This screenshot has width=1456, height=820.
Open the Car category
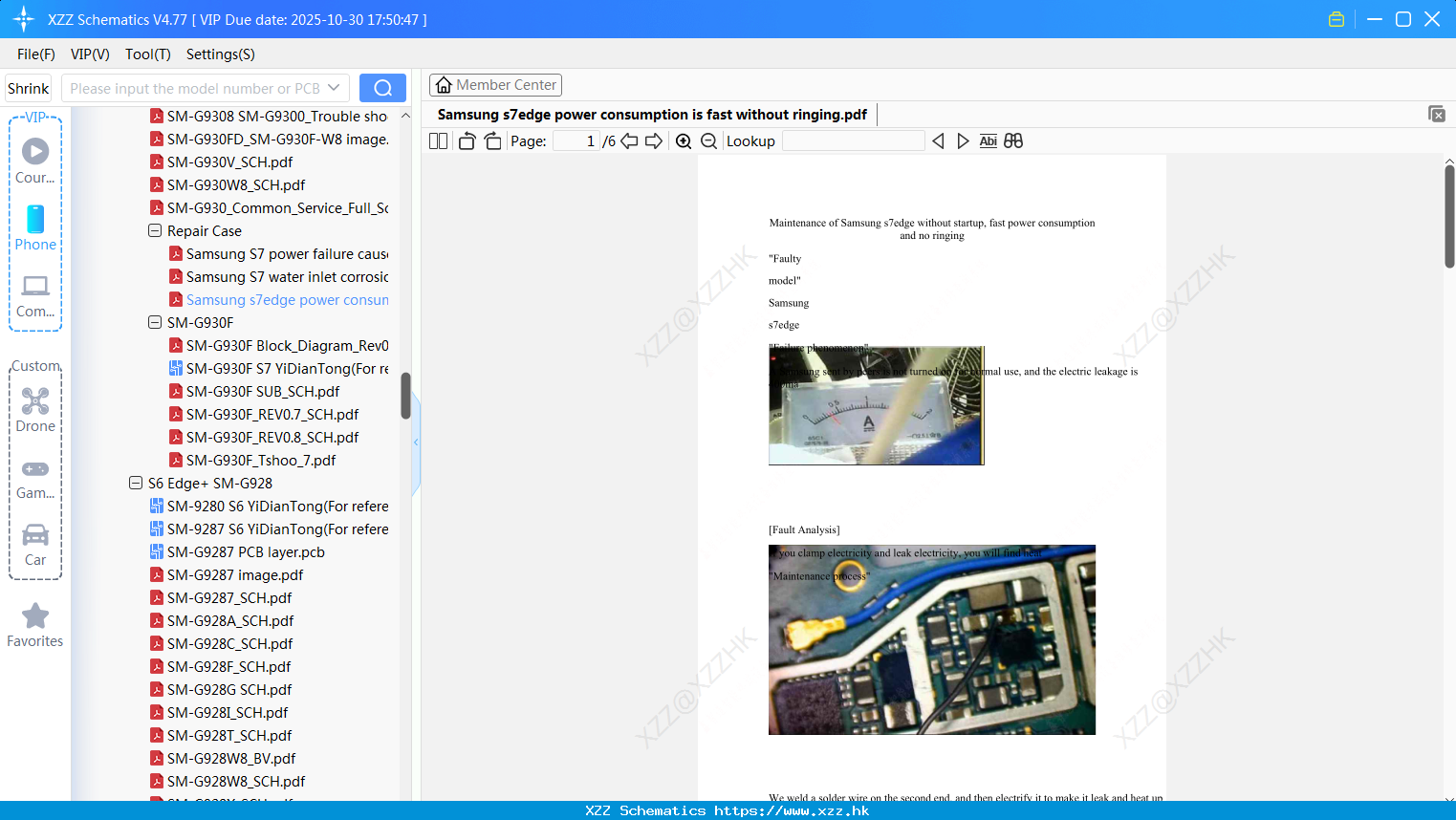[x=35, y=545]
